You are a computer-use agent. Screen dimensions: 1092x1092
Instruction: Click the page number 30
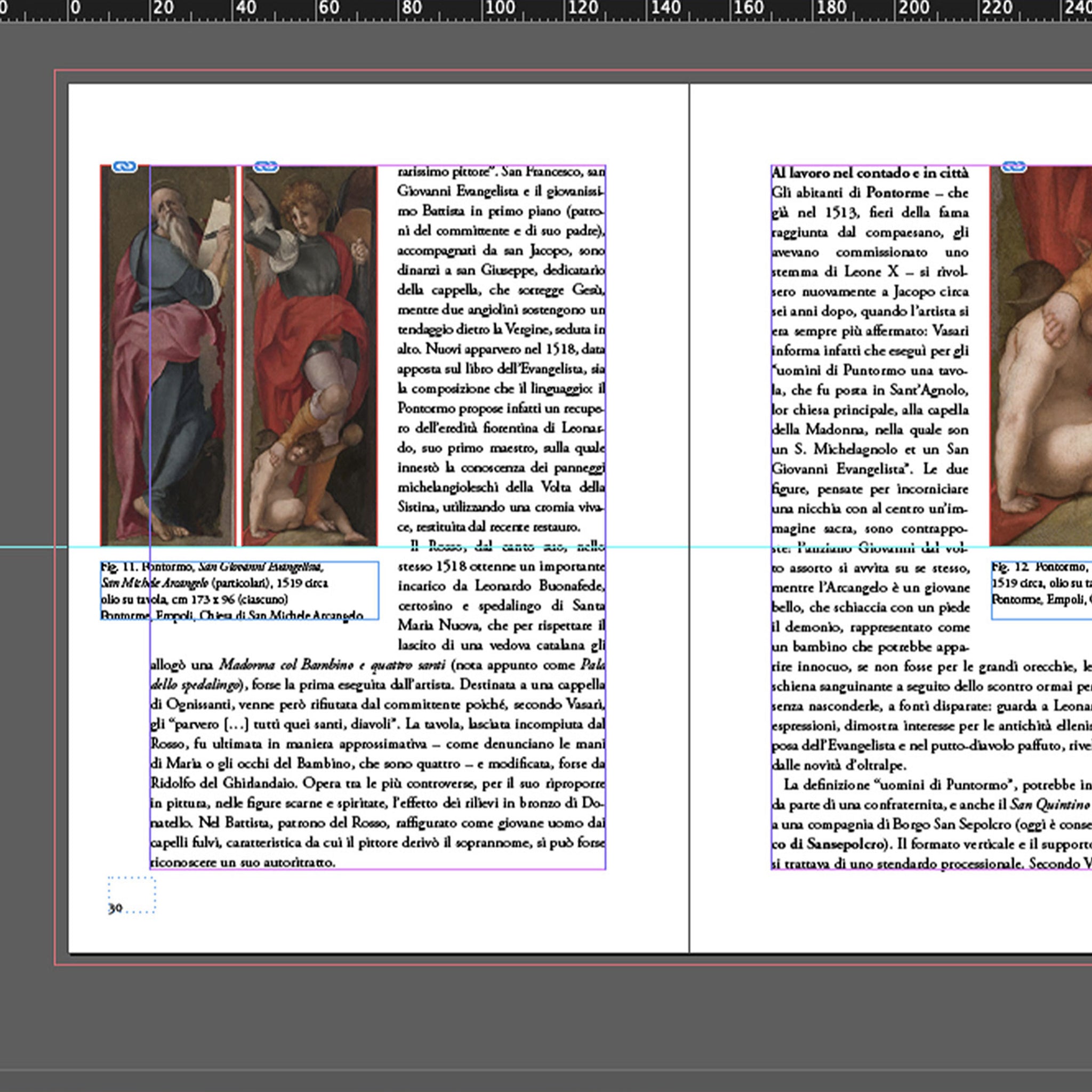point(115,908)
